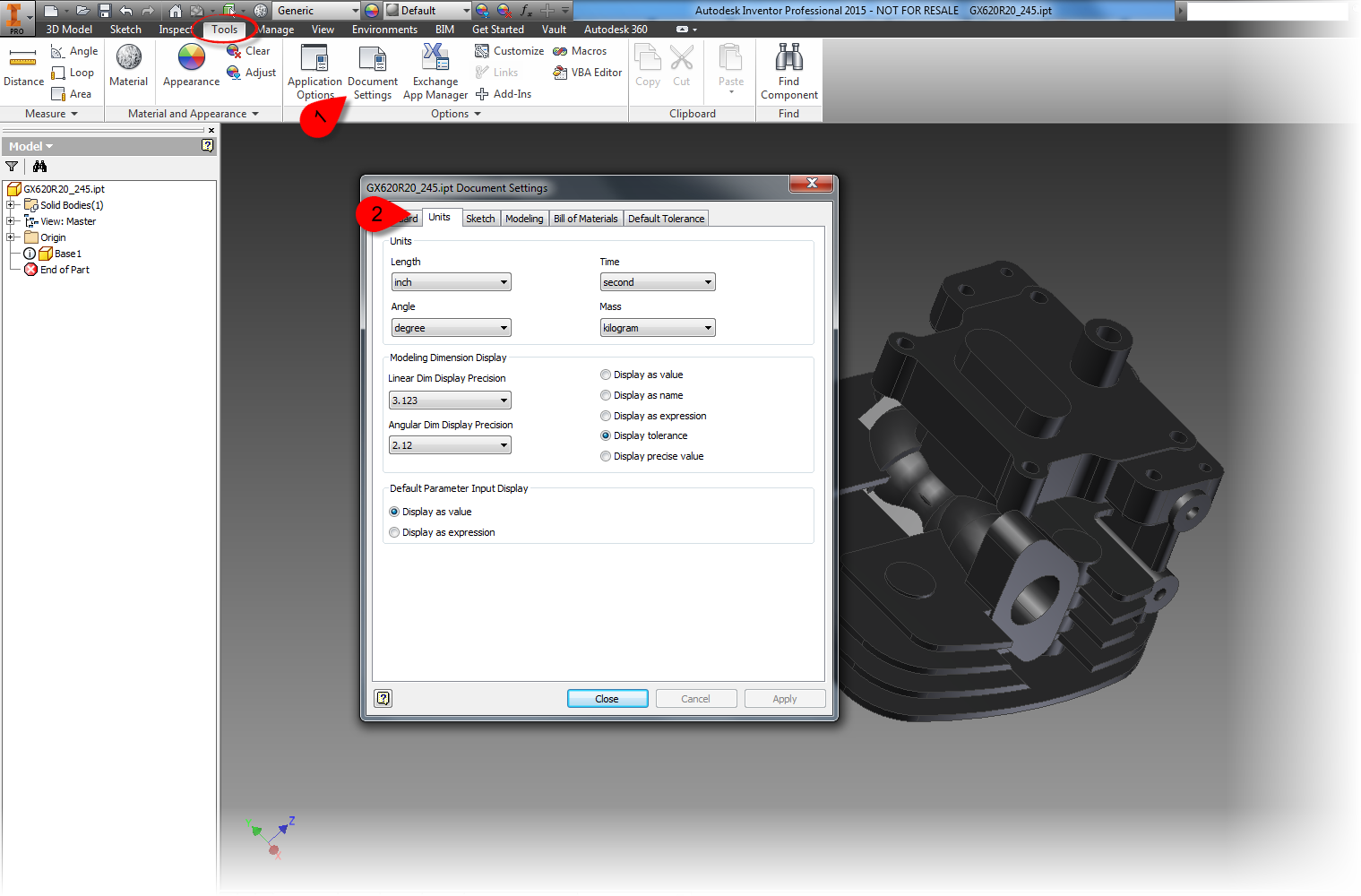Click the Adjust appearance tool
The width and height of the screenshot is (1361, 896).
tap(251, 73)
